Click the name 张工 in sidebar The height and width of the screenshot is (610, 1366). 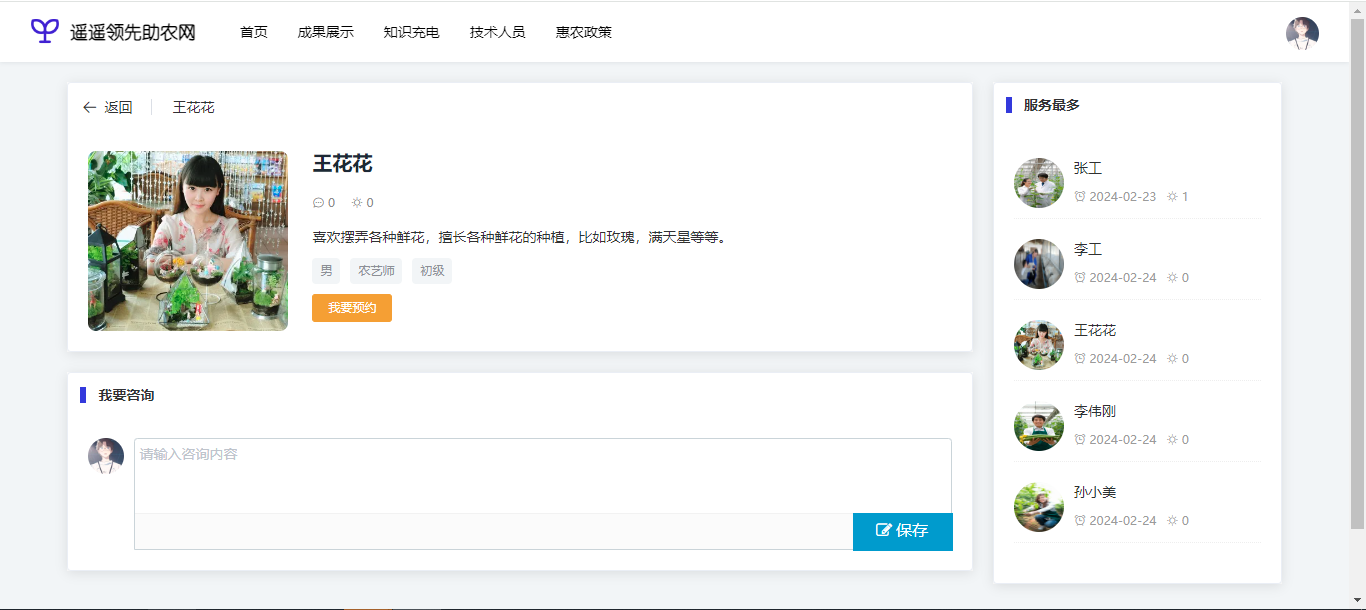(1088, 169)
